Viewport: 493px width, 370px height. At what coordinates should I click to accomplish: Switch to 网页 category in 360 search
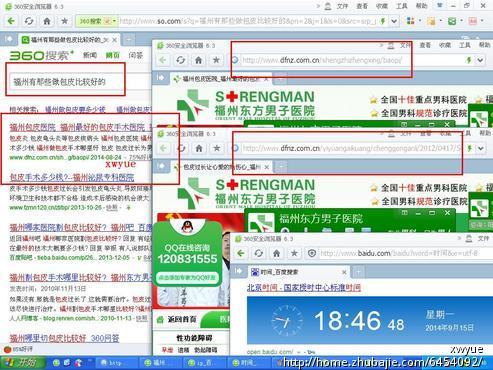point(113,55)
